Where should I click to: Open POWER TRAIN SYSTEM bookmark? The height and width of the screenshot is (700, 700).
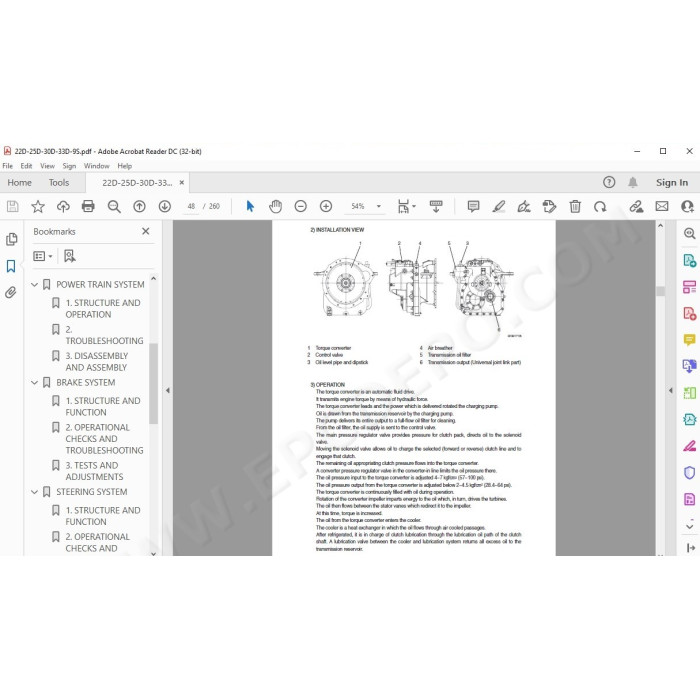(x=100, y=284)
